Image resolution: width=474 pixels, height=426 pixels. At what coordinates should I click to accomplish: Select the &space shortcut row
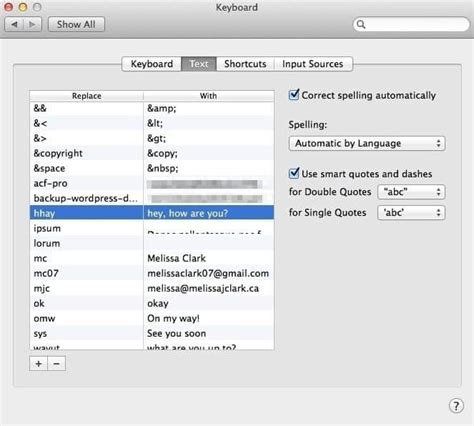(x=152, y=168)
